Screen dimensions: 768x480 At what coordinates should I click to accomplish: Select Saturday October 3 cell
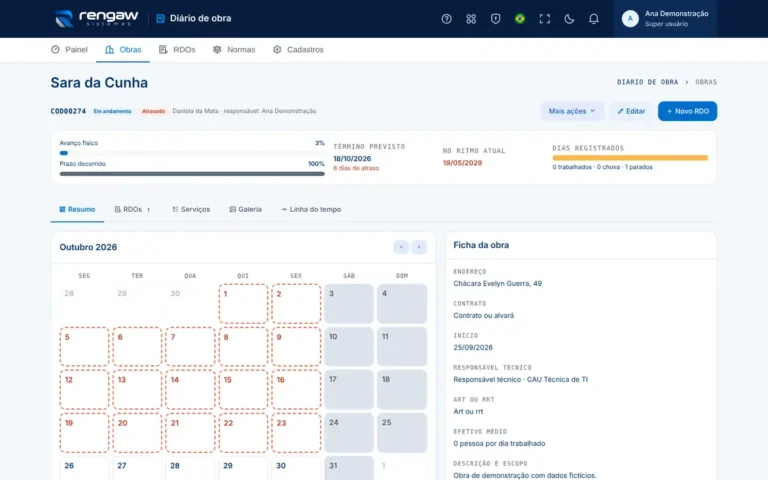pos(349,304)
